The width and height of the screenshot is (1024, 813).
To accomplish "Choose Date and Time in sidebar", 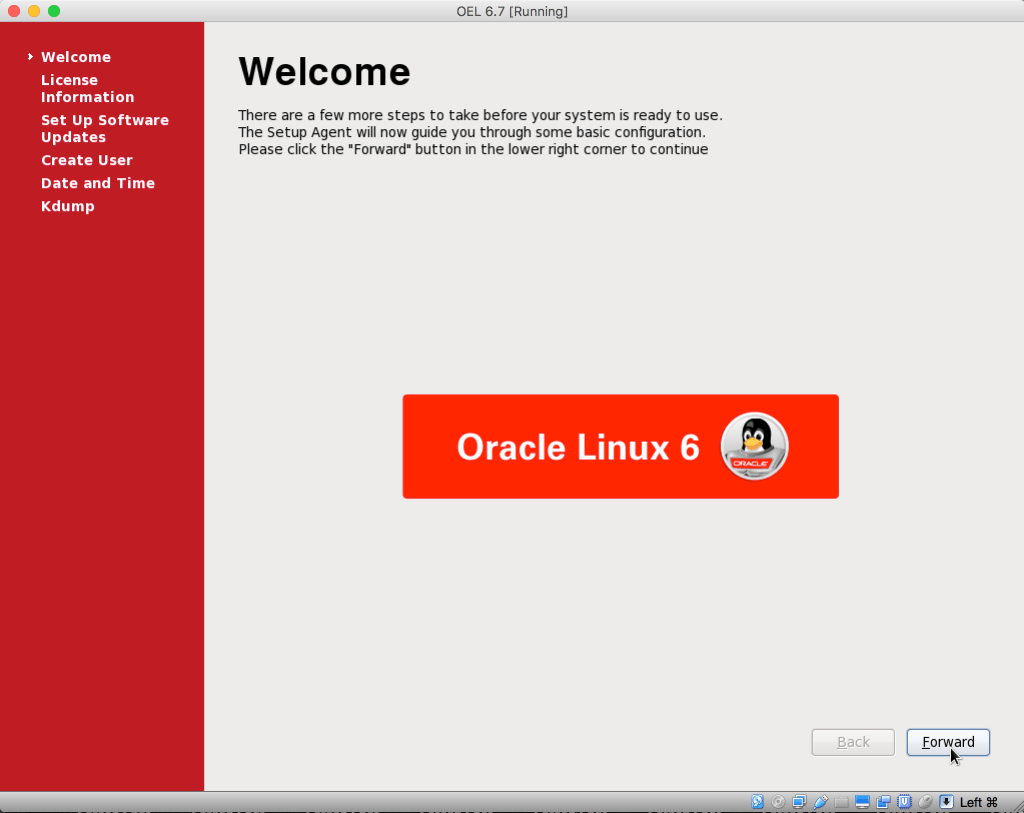I will tap(98, 183).
